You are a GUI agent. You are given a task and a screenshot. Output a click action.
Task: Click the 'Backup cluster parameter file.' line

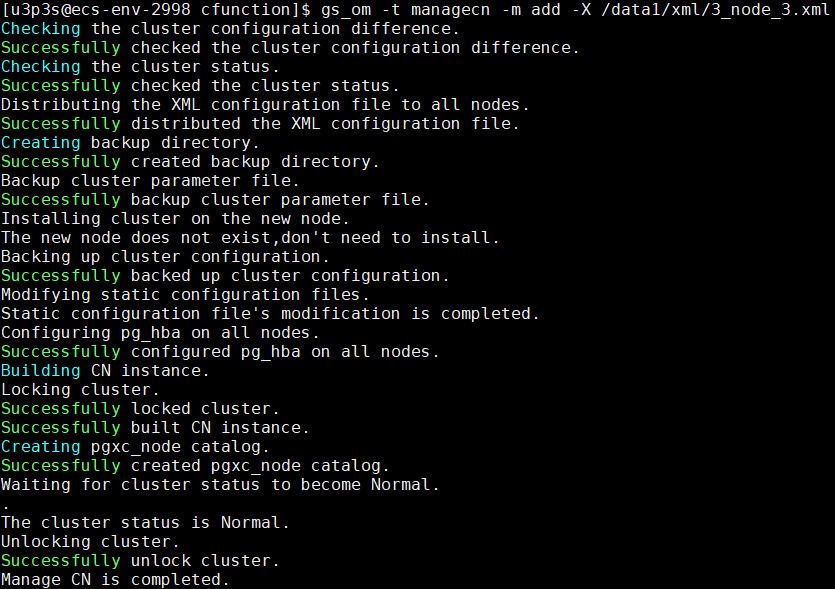point(150,181)
